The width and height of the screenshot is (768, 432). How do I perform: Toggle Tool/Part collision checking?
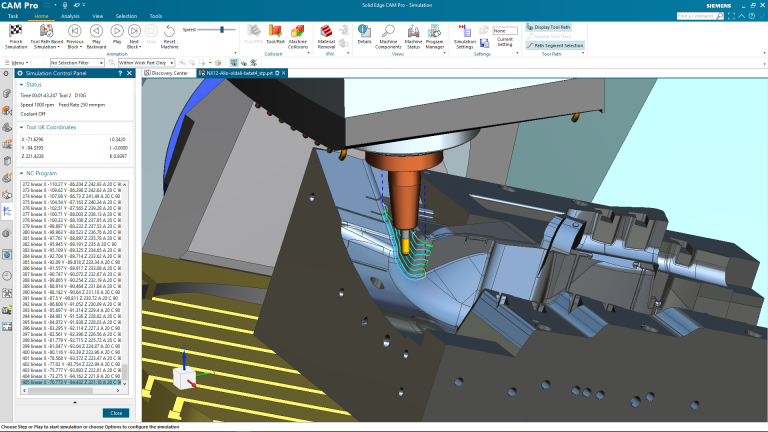pyautogui.click(x=275, y=36)
